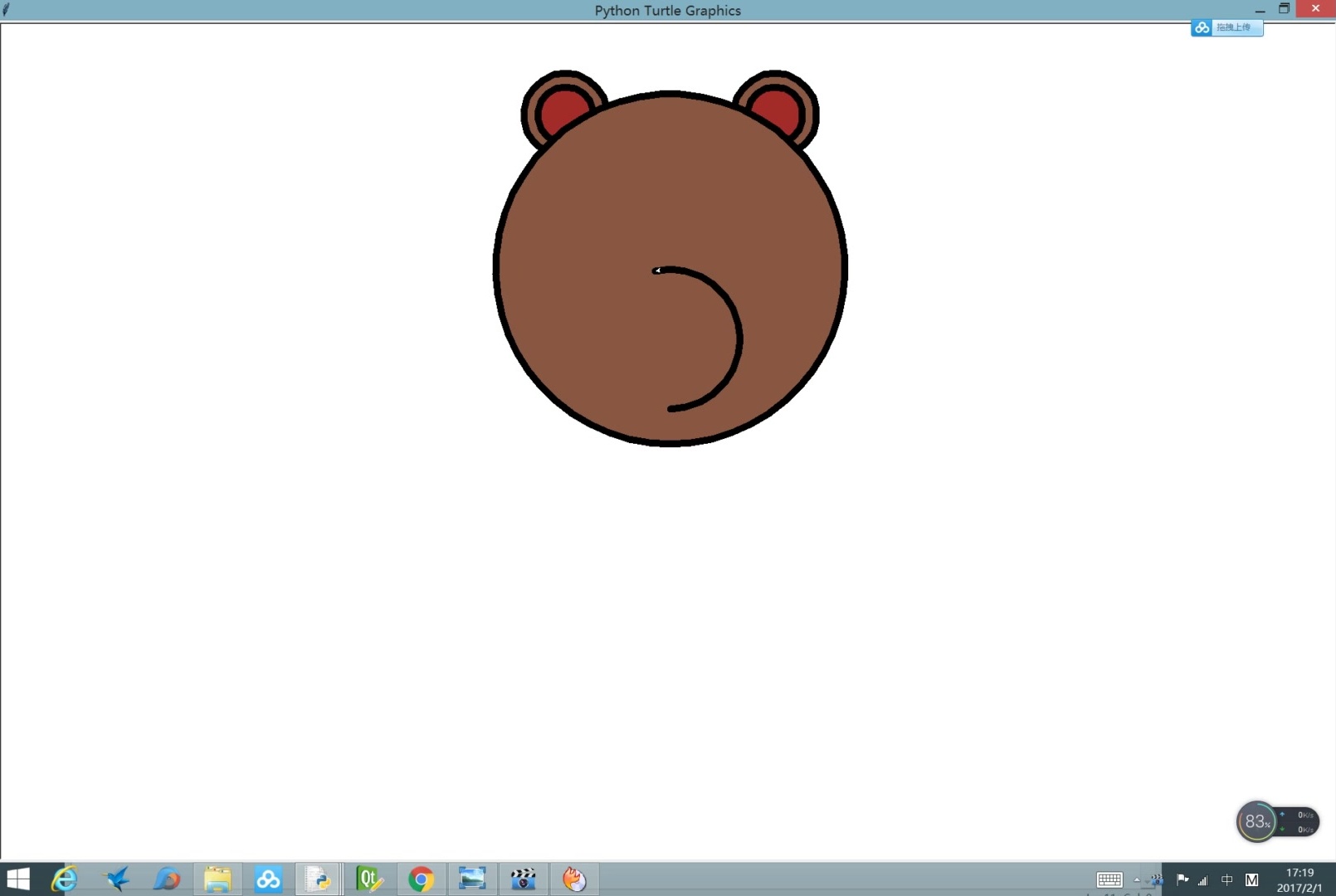1336x896 pixels.
Task: Open the clock showing 17:19
Action: 1299,880
